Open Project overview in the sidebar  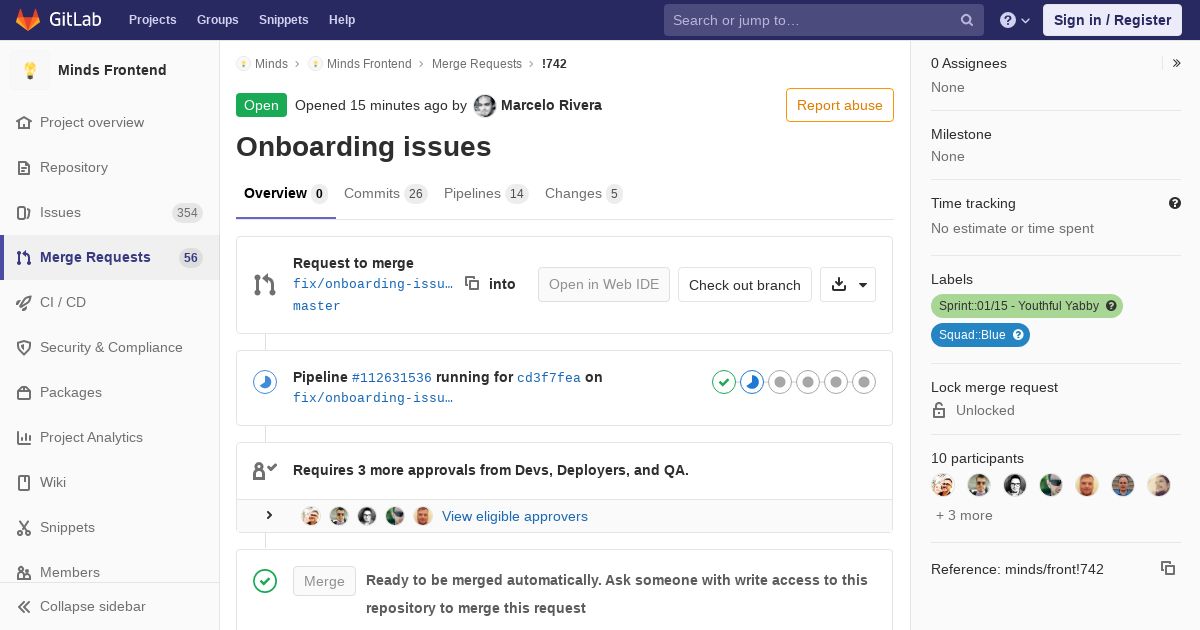coord(92,122)
